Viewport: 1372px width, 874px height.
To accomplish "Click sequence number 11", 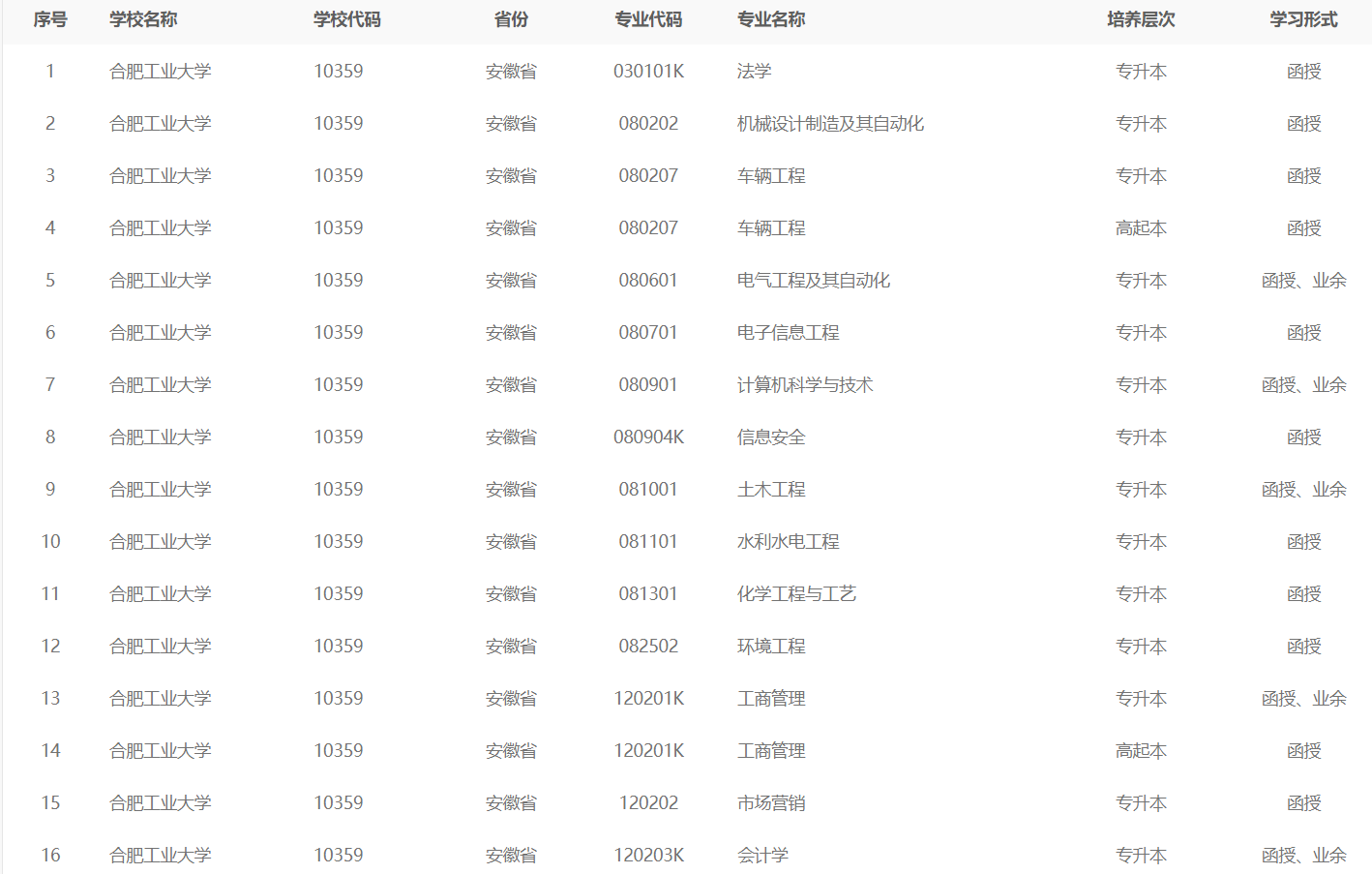I will pyautogui.click(x=50, y=594).
